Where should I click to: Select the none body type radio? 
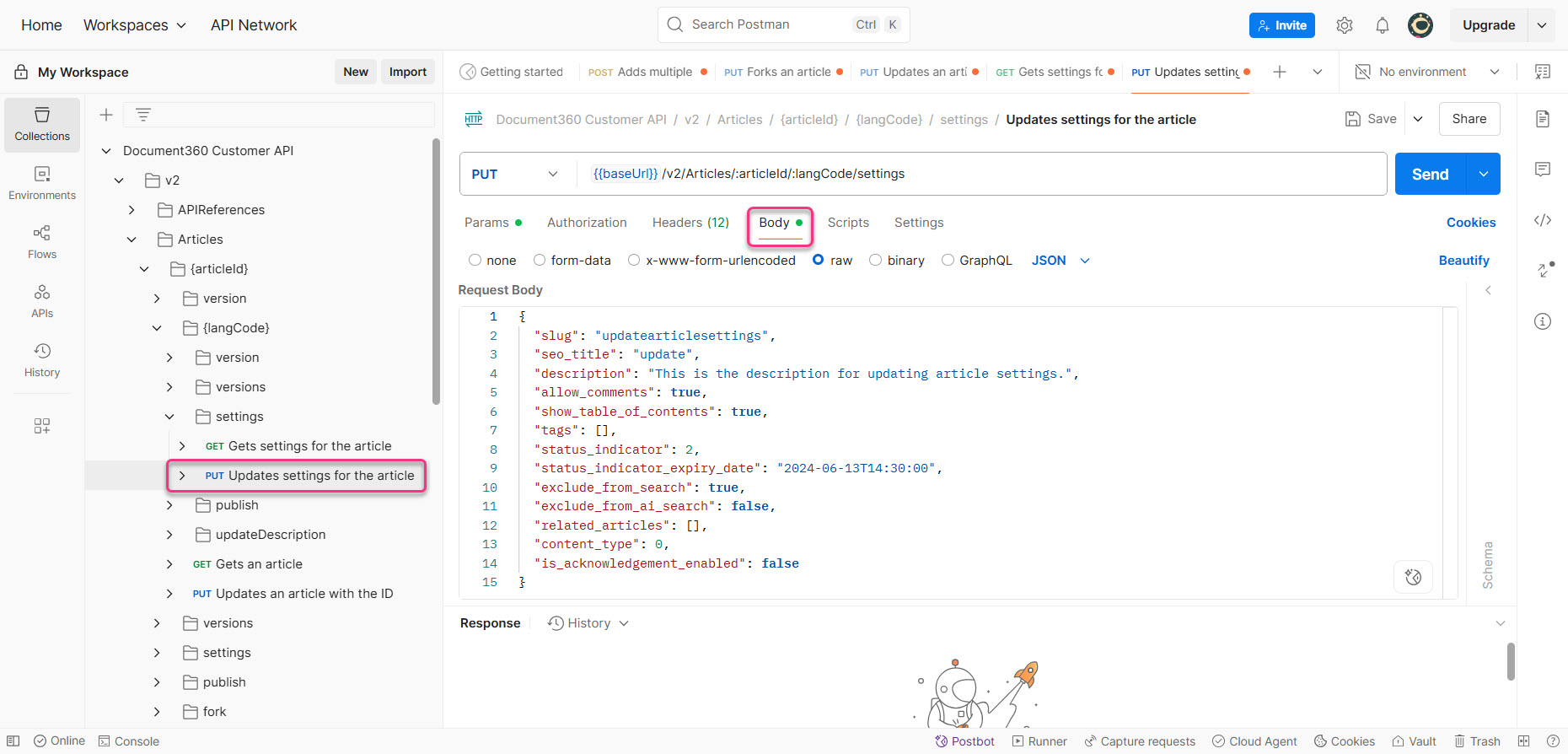coord(475,261)
